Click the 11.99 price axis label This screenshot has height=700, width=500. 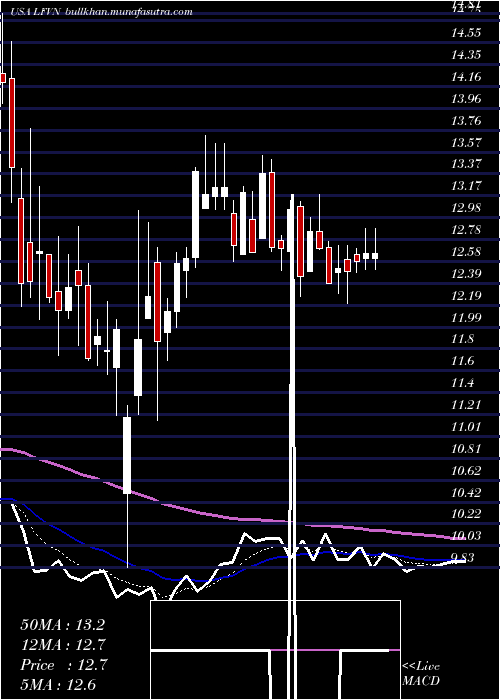(x=466, y=317)
